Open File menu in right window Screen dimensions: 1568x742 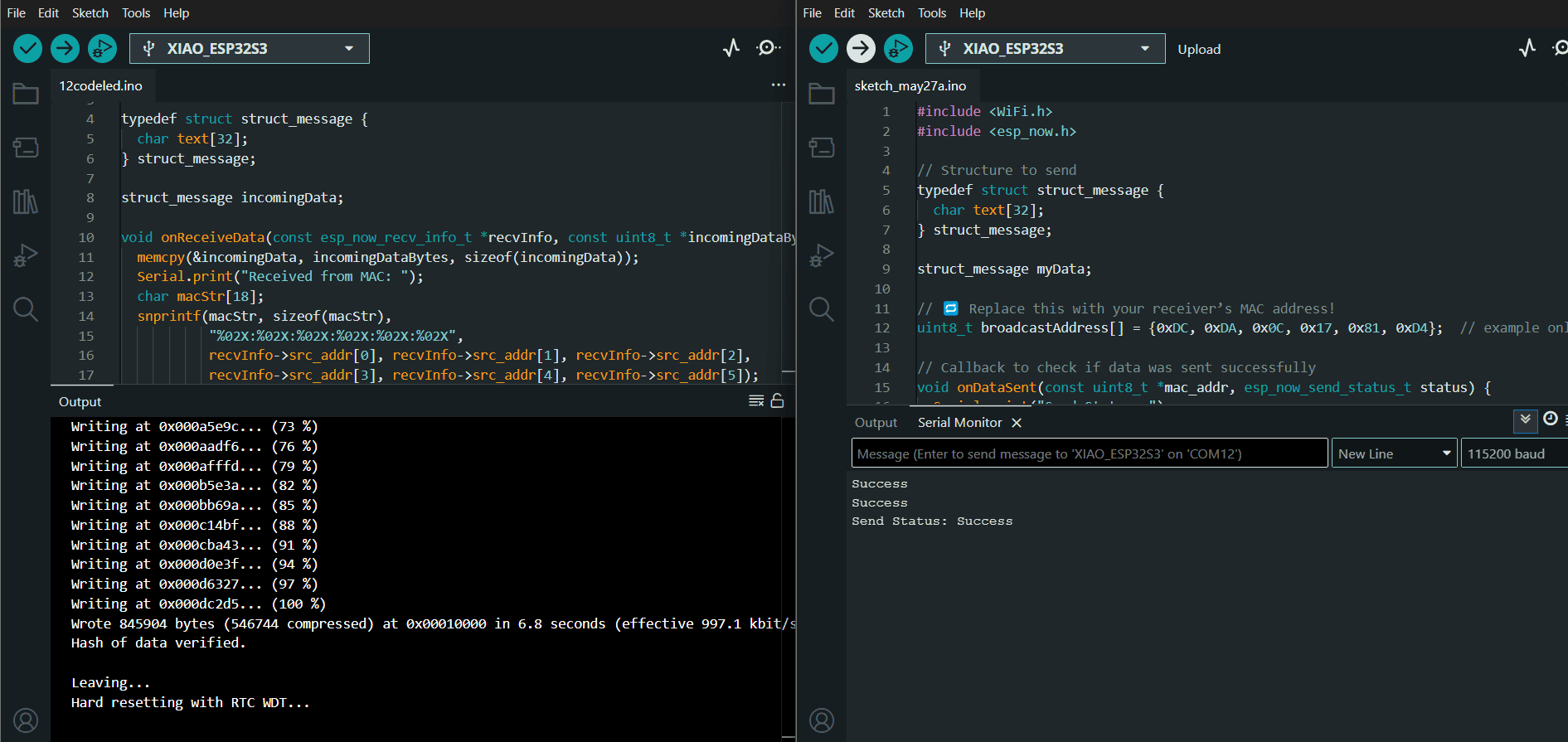click(813, 13)
